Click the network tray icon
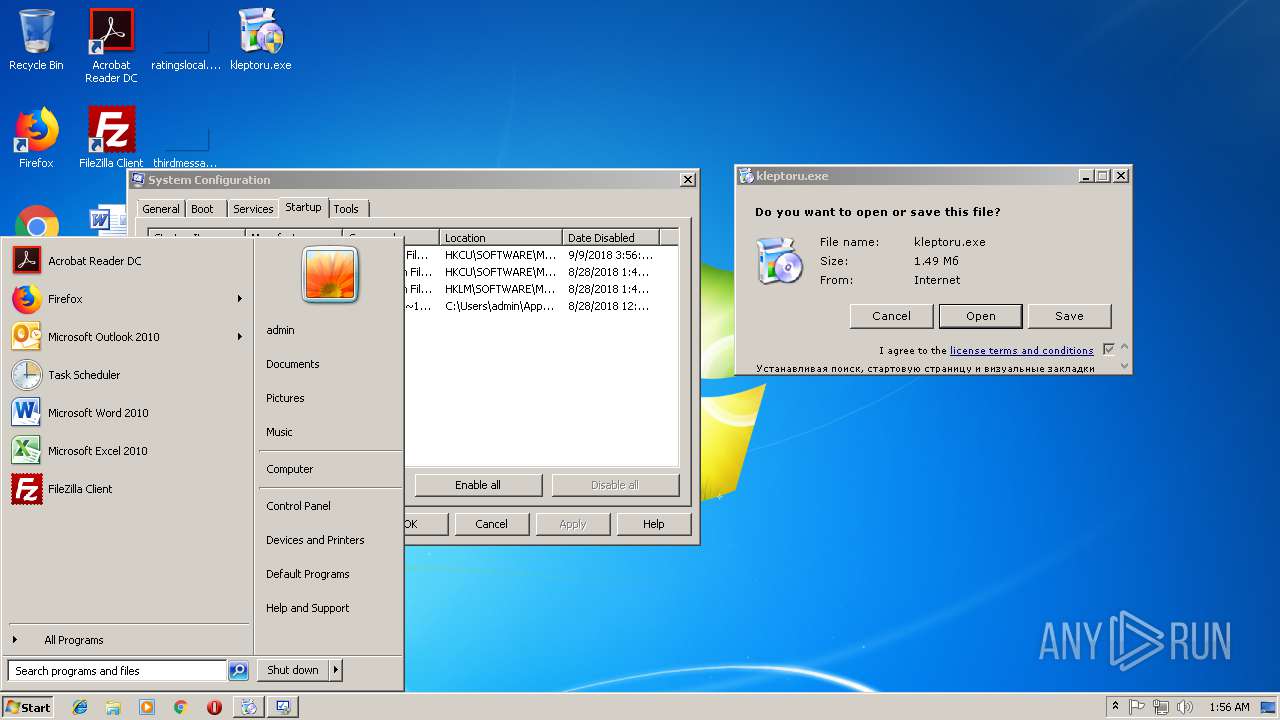Screen dimensions: 1280x720 coord(1161,707)
